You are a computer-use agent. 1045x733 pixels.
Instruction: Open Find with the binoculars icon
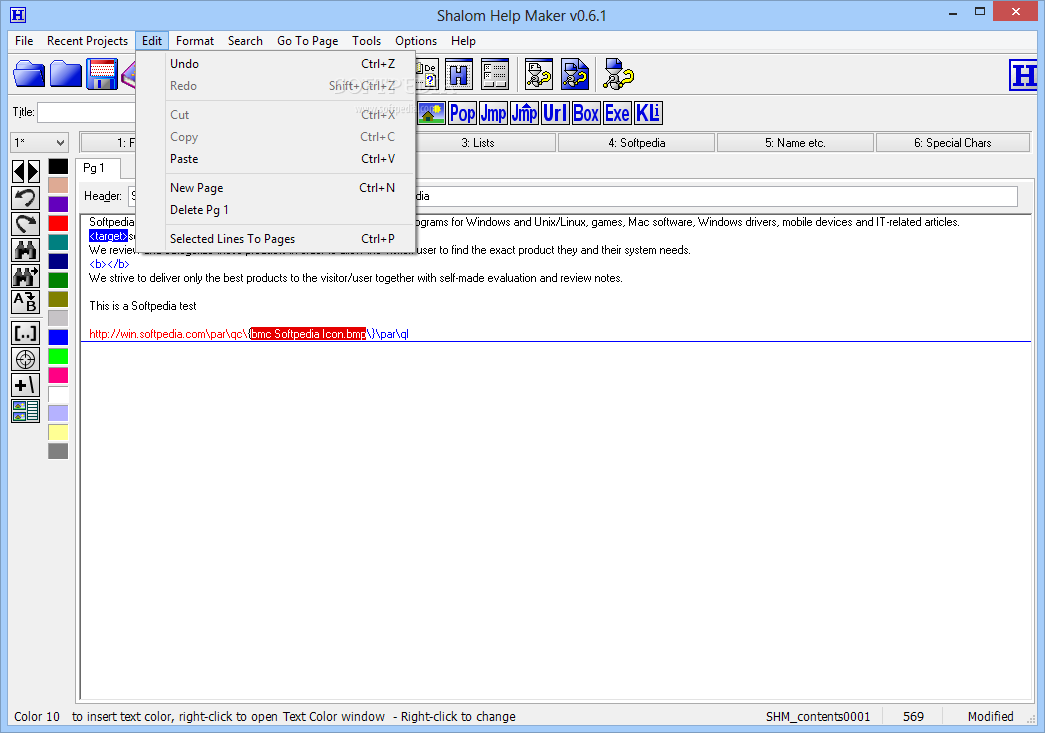25,250
